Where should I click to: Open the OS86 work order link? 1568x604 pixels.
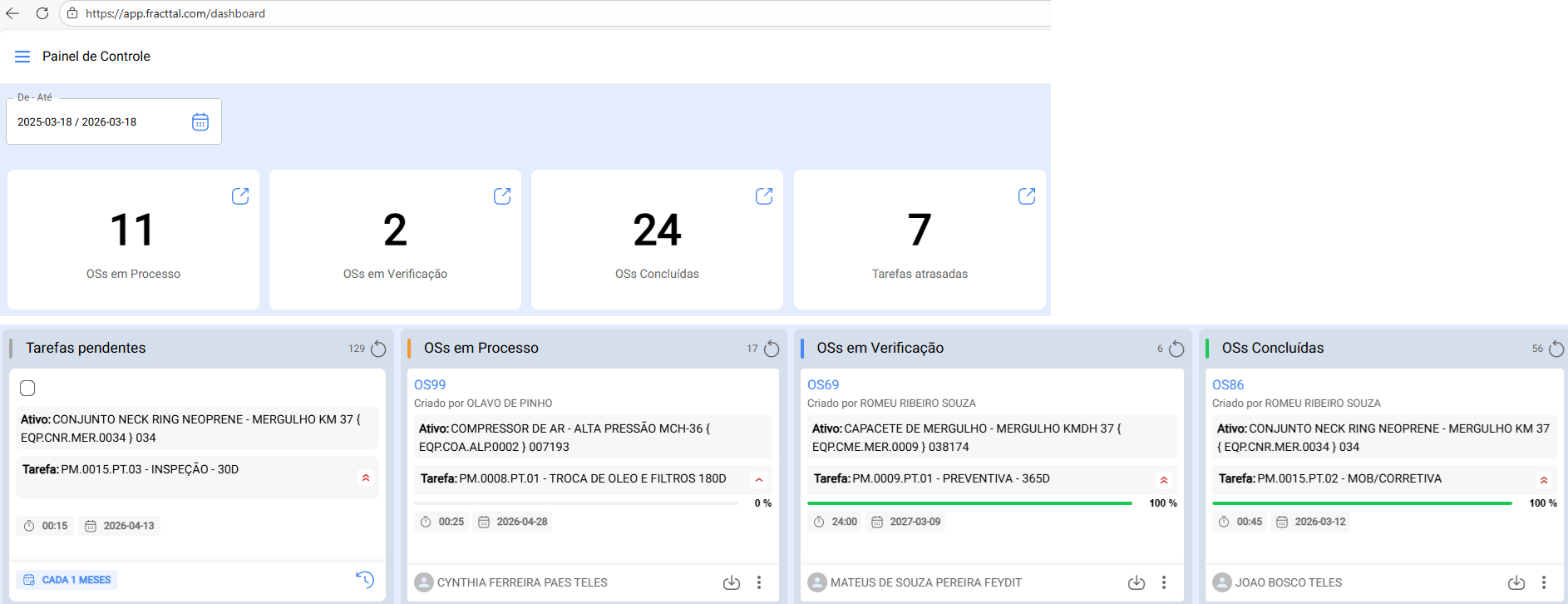(1228, 384)
